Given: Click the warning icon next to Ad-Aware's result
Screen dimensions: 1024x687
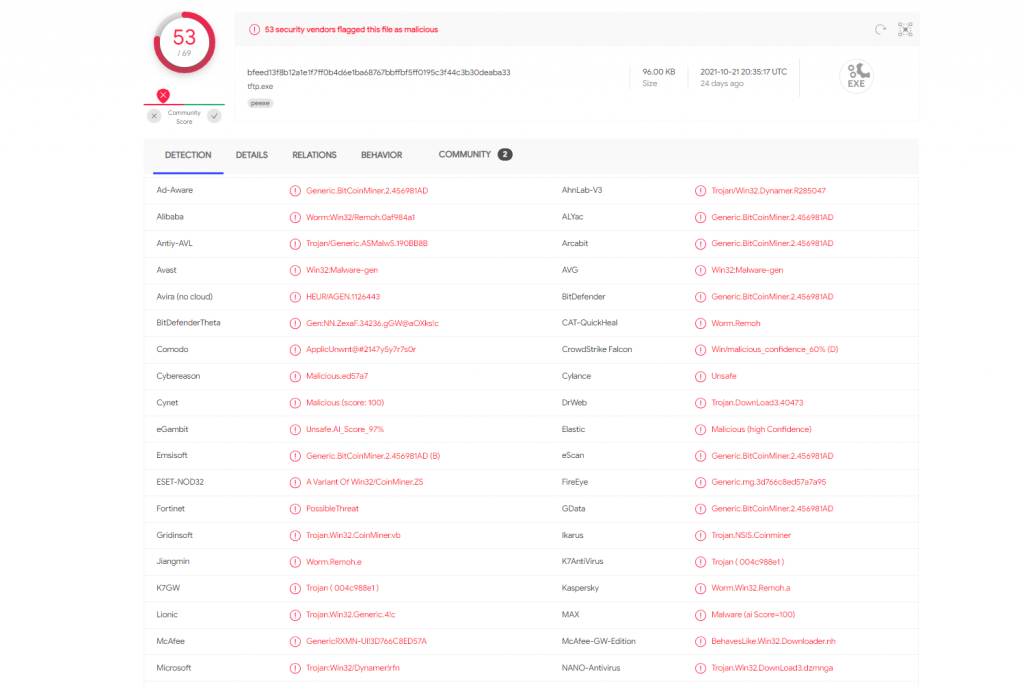Looking at the screenshot, I should (295, 190).
